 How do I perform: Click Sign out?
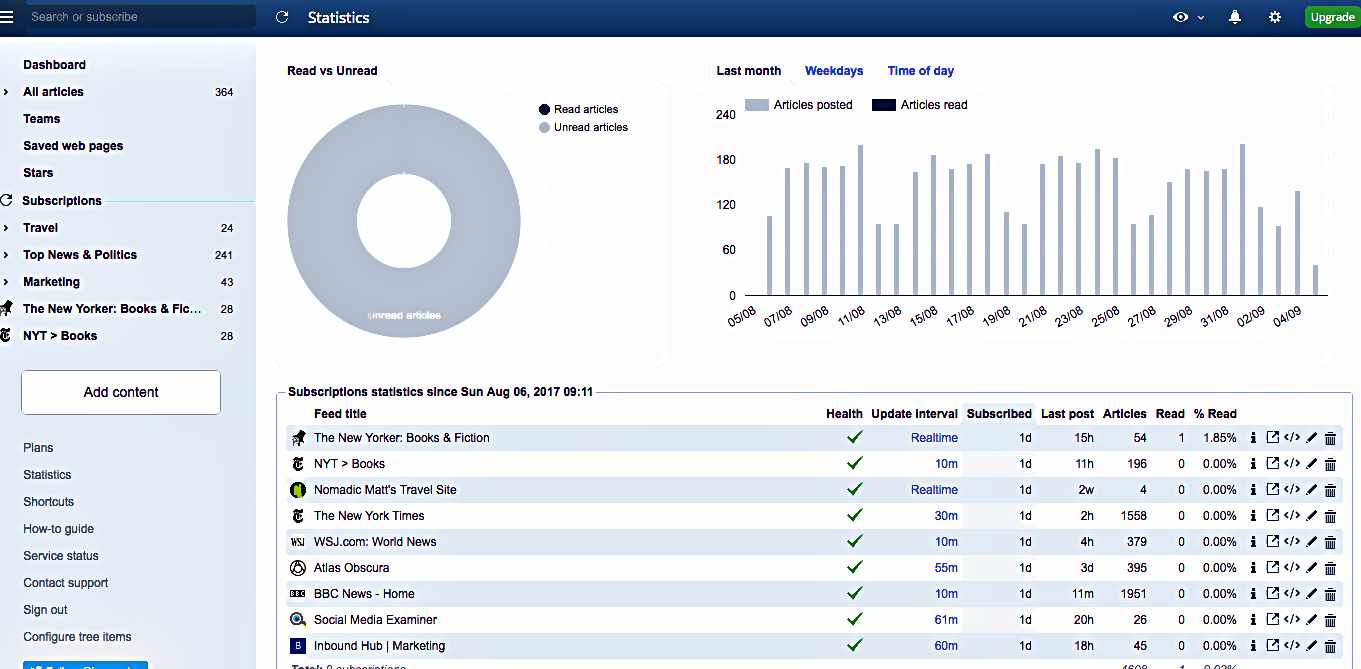pos(46,610)
